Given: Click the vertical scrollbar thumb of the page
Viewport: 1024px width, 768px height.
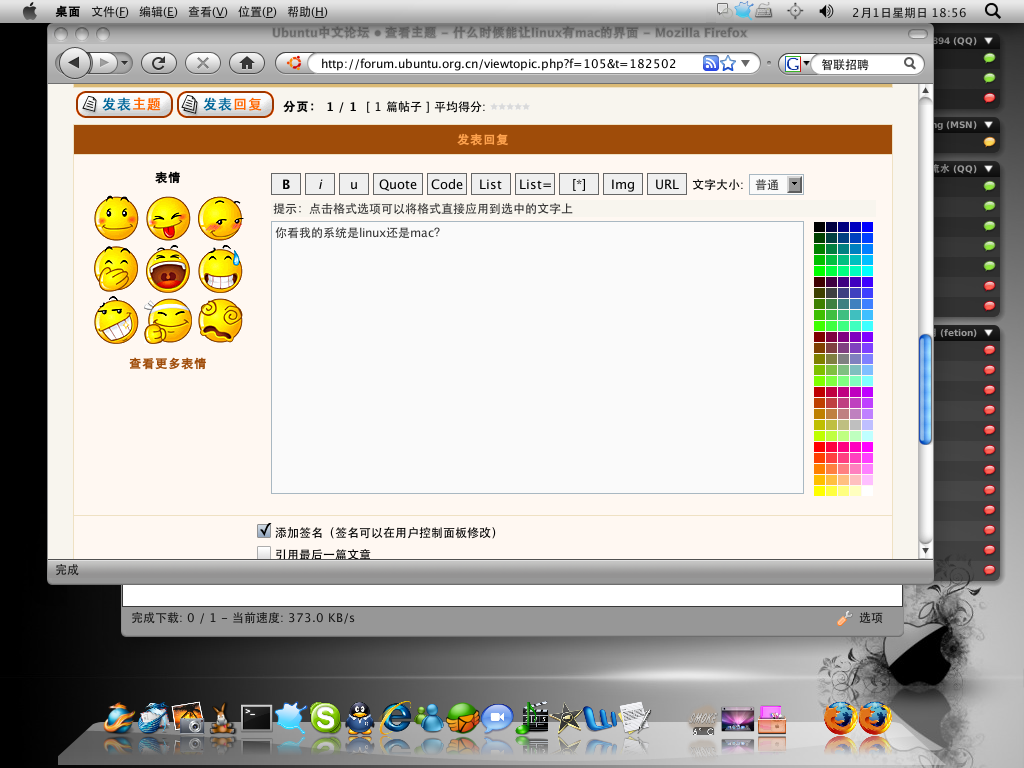Looking at the screenshot, I should [x=925, y=389].
